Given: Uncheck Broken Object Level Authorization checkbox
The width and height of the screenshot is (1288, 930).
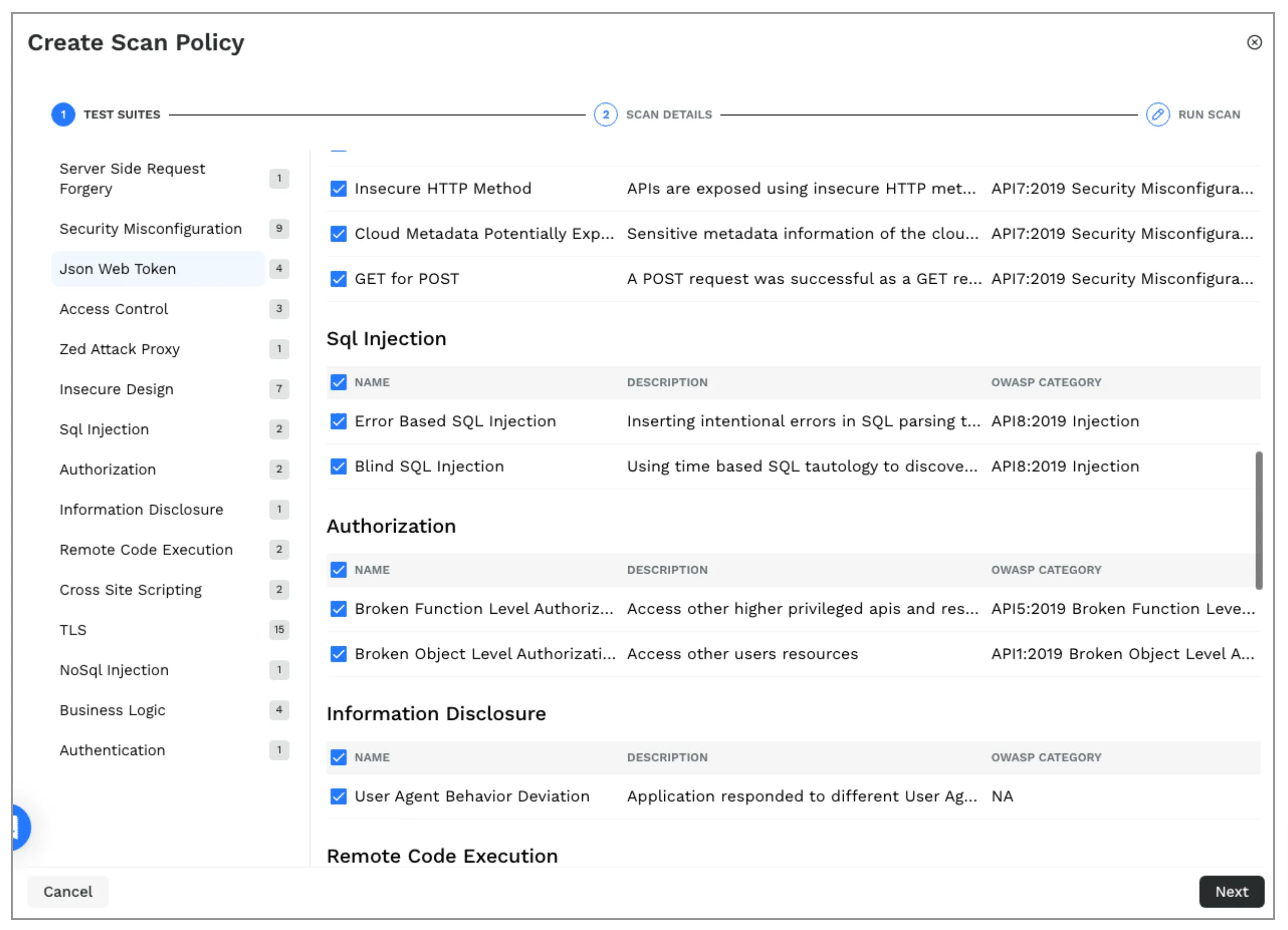Looking at the screenshot, I should click(338, 654).
